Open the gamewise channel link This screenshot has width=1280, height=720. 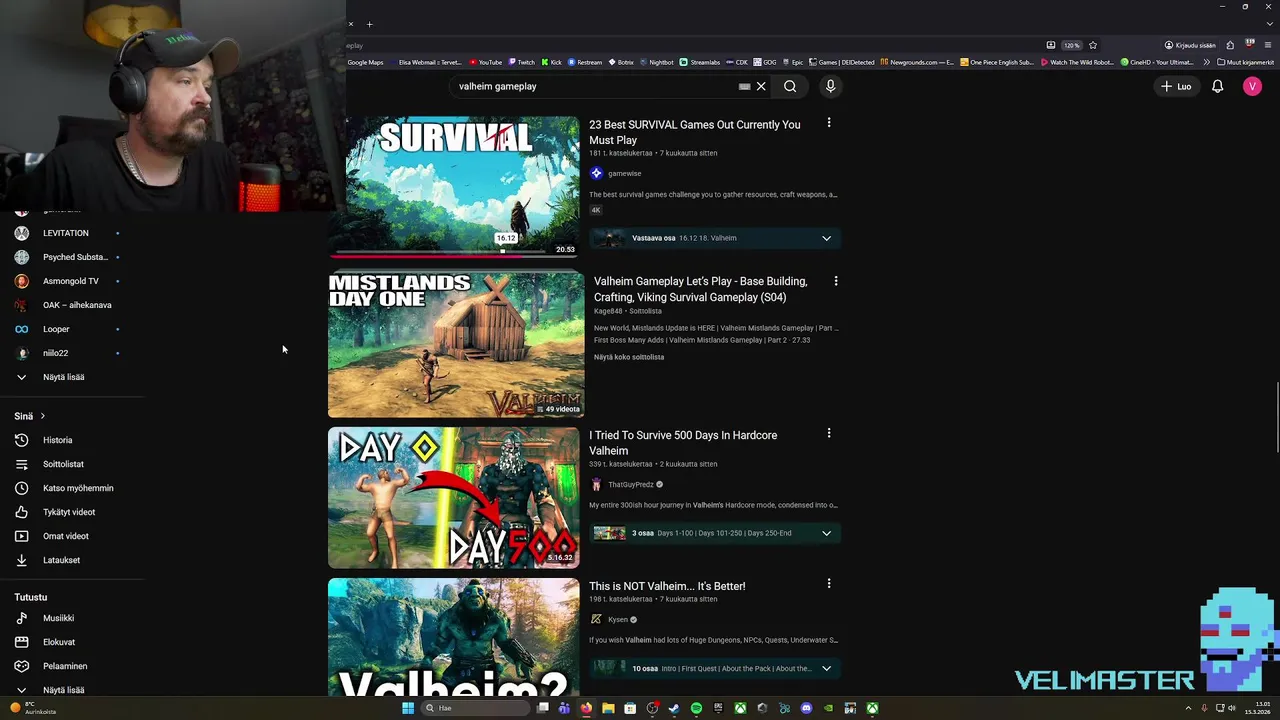click(624, 173)
